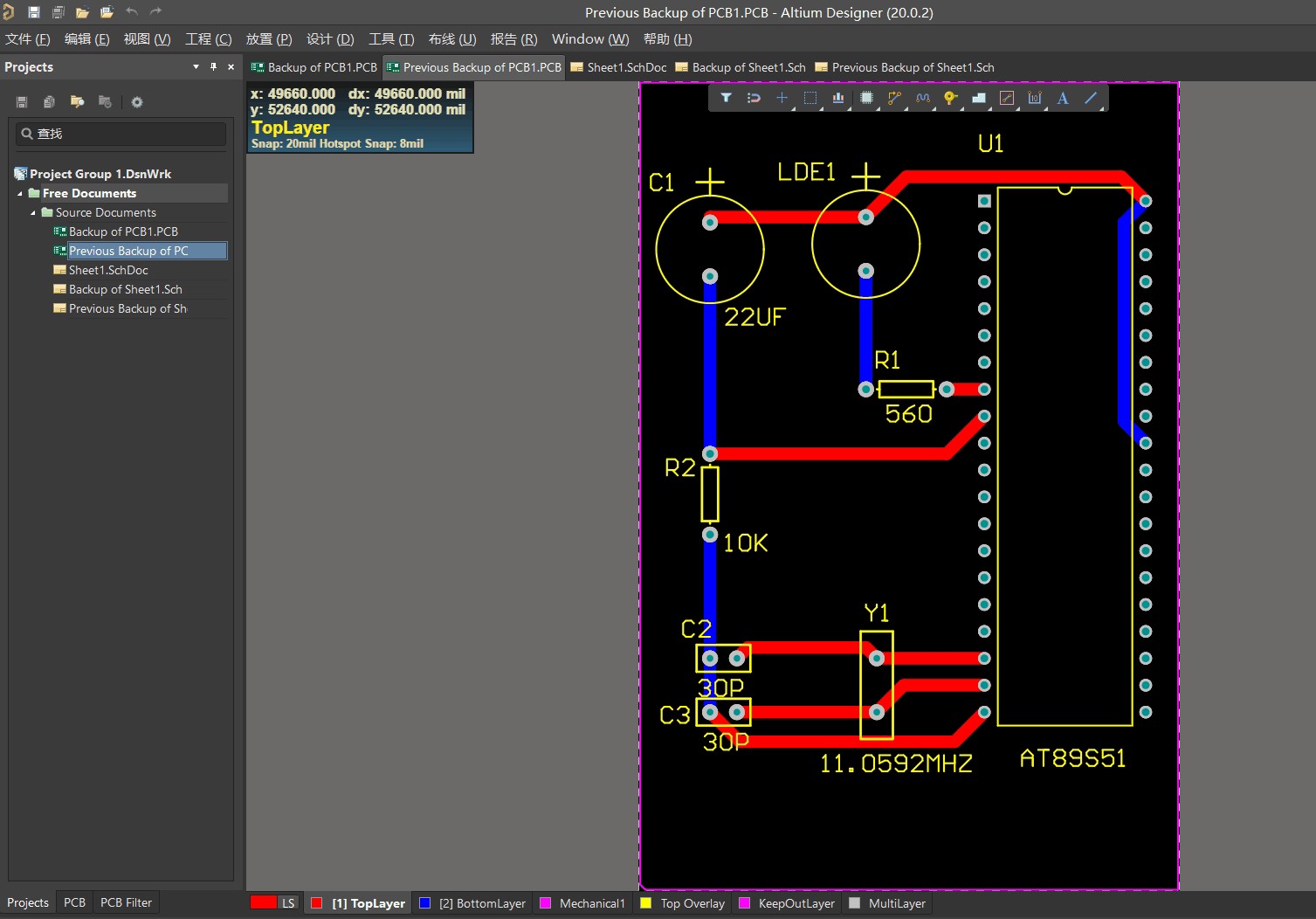1316x919 pixels.
Task: Open the 报告 (R) menu
Action: click(513, 39)
